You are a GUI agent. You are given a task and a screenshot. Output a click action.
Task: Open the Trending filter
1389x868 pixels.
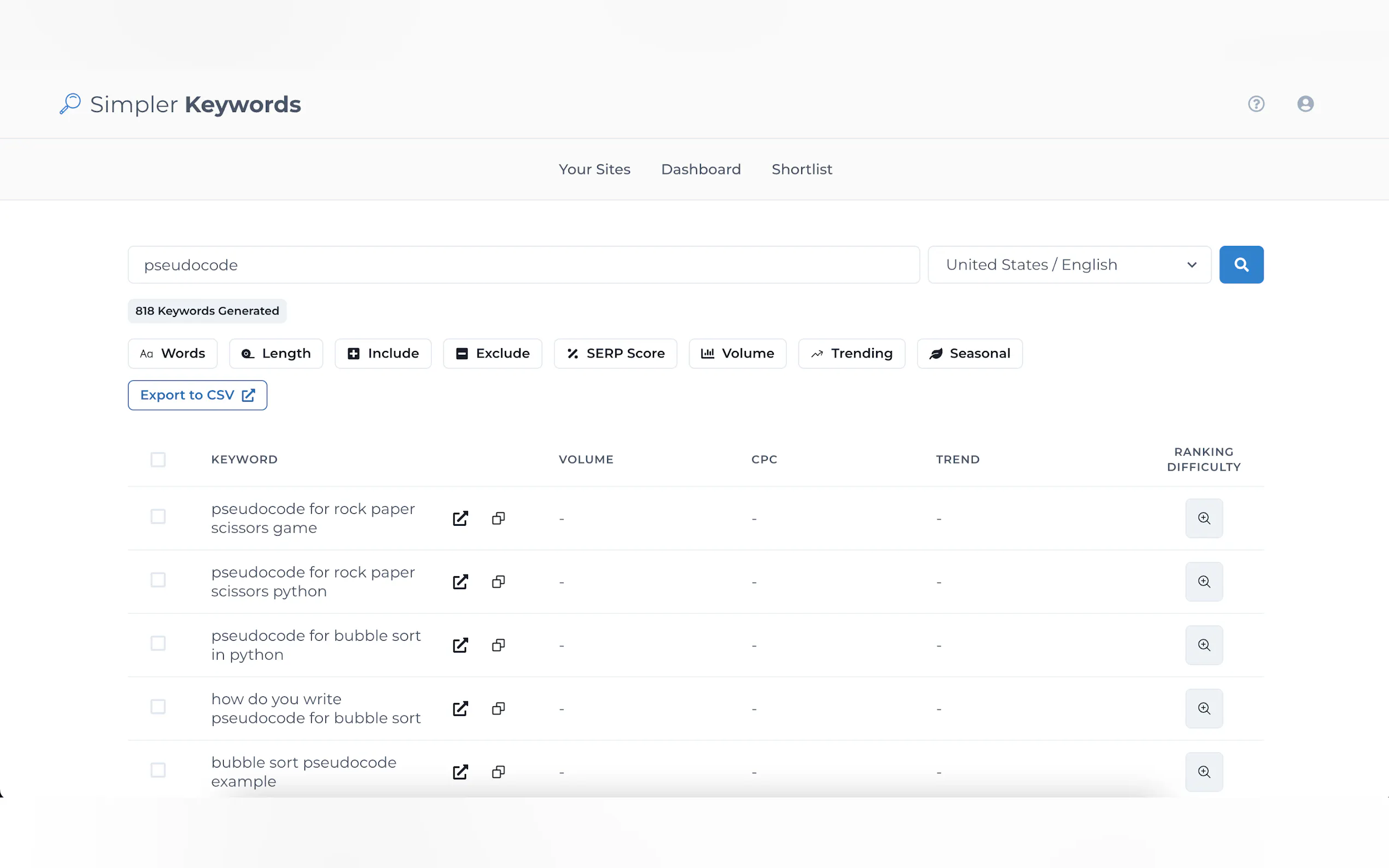coord(851,354)
